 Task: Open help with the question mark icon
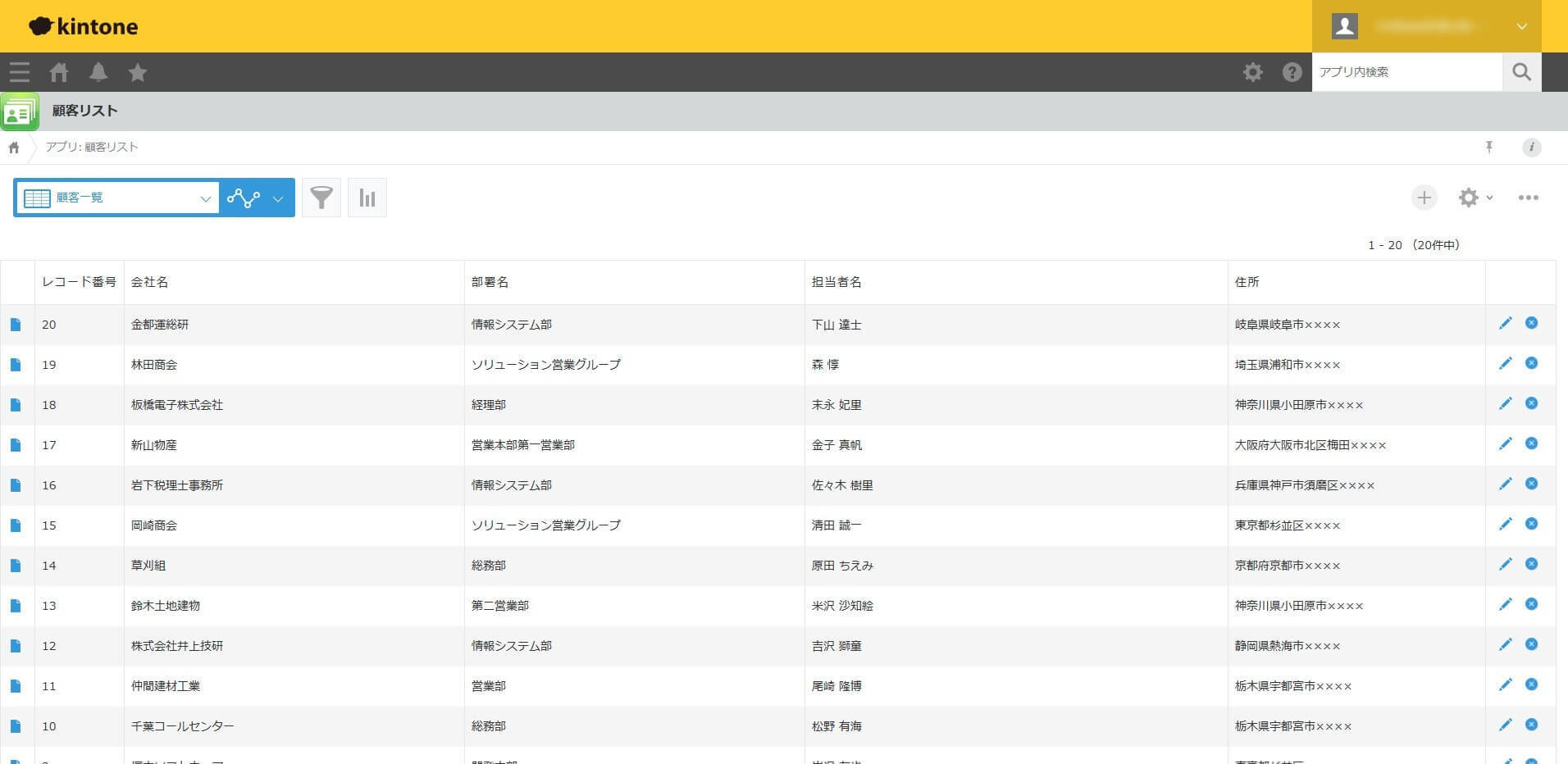coord(1292,72)
